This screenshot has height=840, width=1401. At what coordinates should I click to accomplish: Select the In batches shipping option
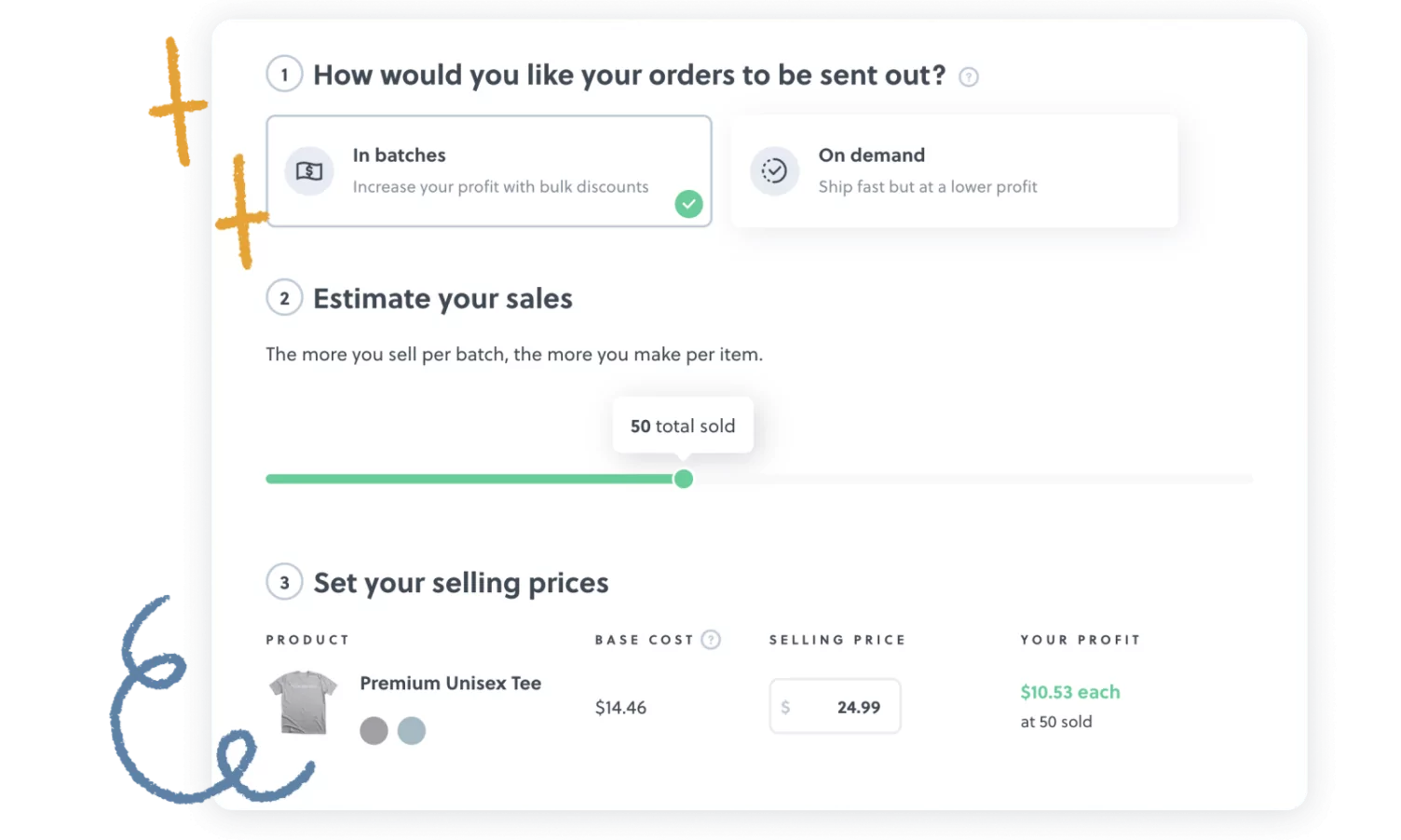pos(489,171)
